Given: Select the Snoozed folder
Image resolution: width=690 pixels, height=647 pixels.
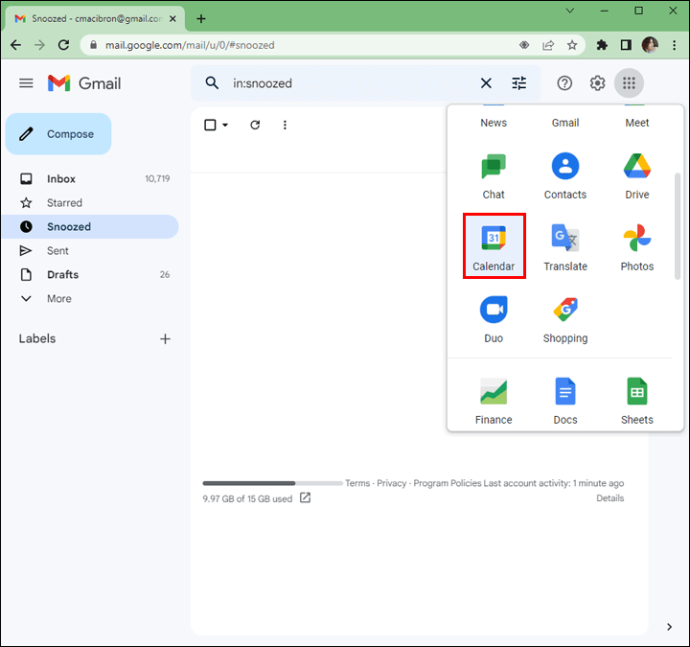Looking at the screenshot, I should (x=90, y=227).
